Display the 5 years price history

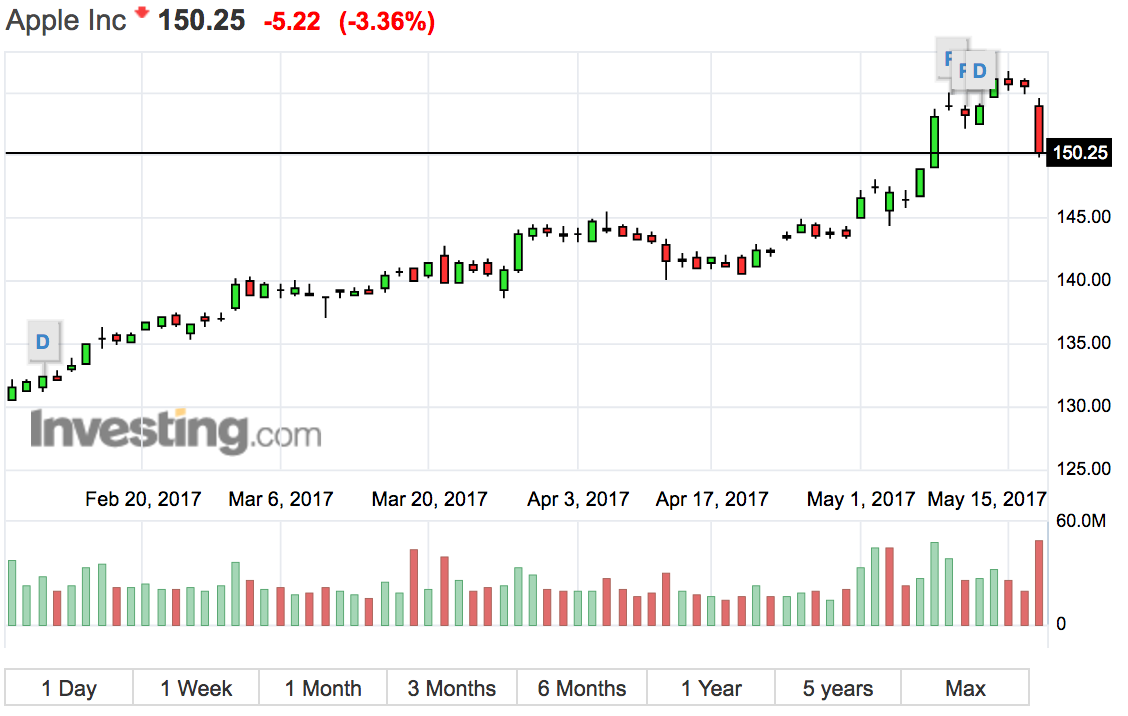(x=838, y=688)
